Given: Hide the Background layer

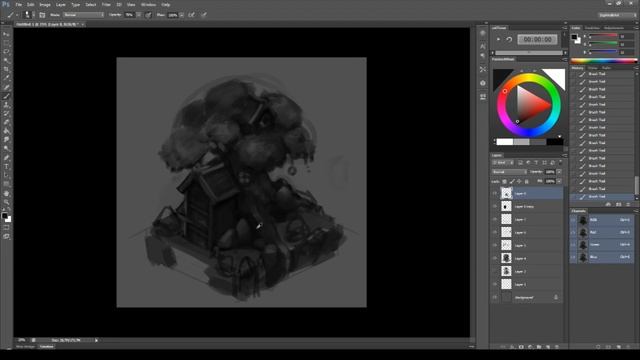Looking at the screenshot, I should pos(495,298).
